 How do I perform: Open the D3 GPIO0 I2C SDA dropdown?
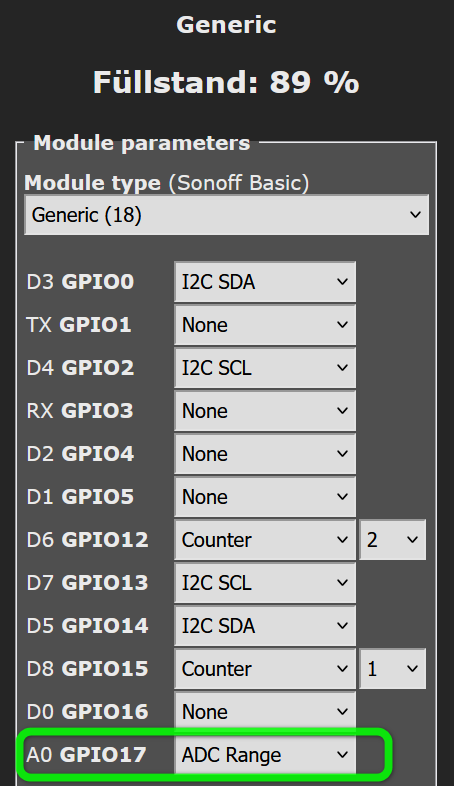pos(265,282)
